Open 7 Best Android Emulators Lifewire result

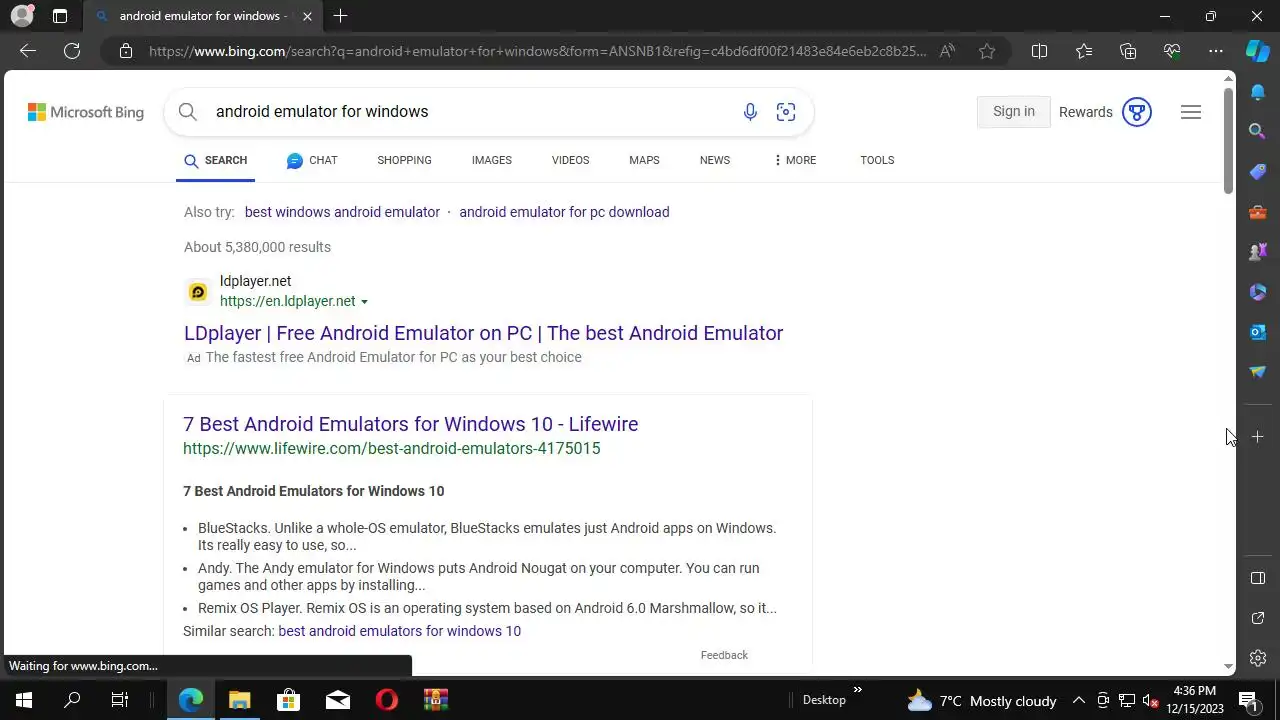point(410,424)
